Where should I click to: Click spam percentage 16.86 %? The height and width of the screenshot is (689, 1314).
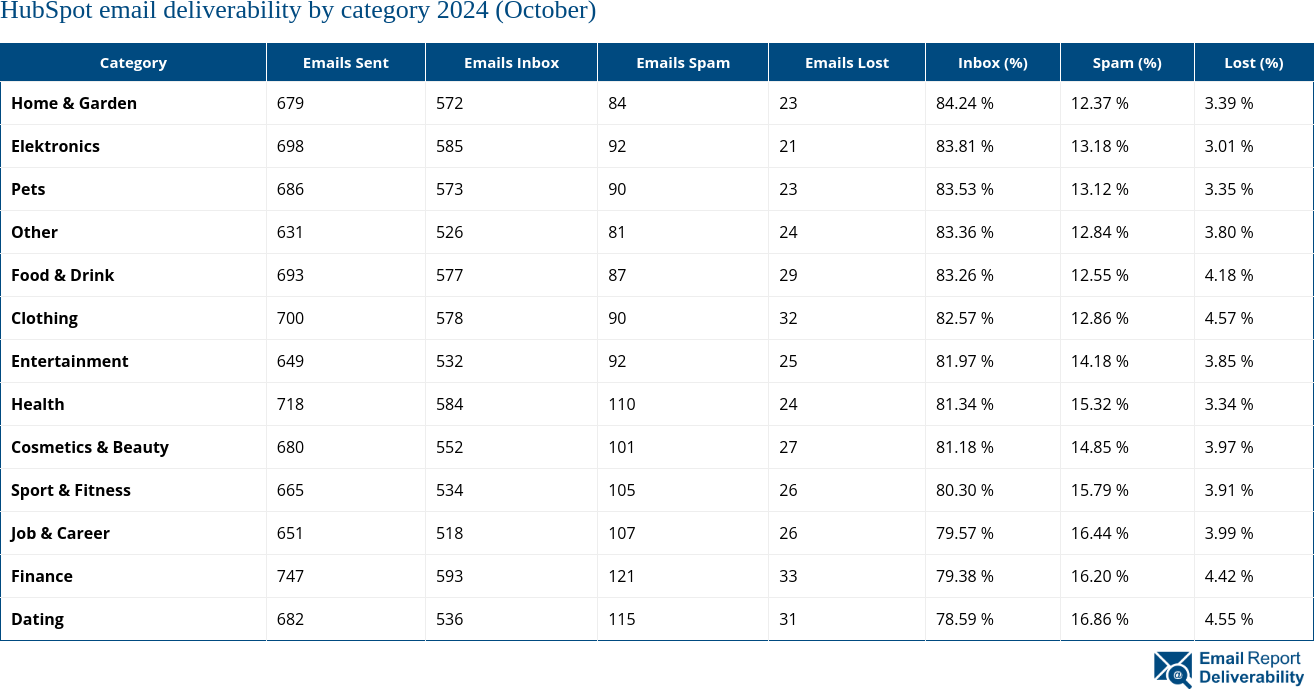[1100, 619]
